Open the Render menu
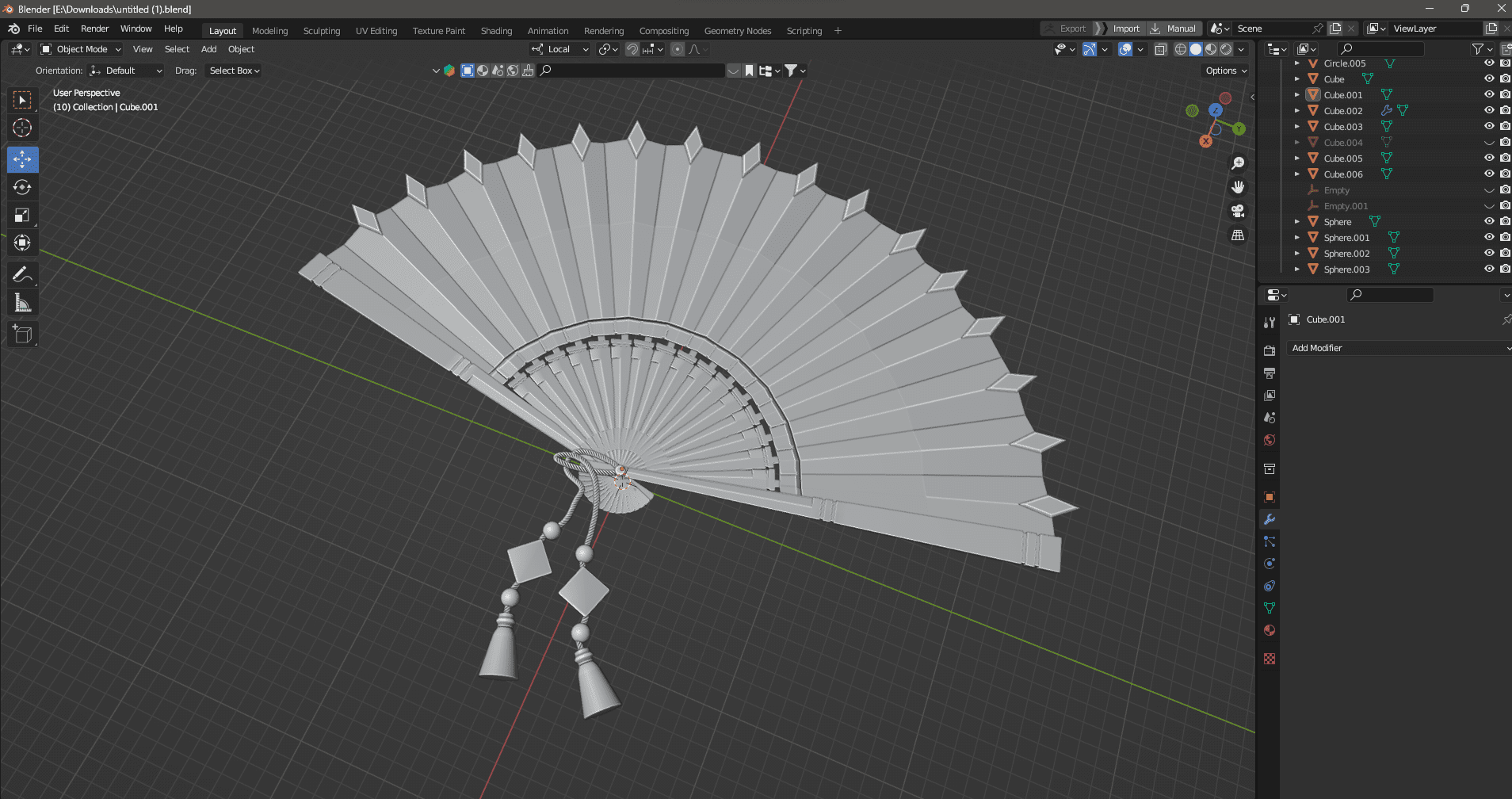 coord(94,29)
